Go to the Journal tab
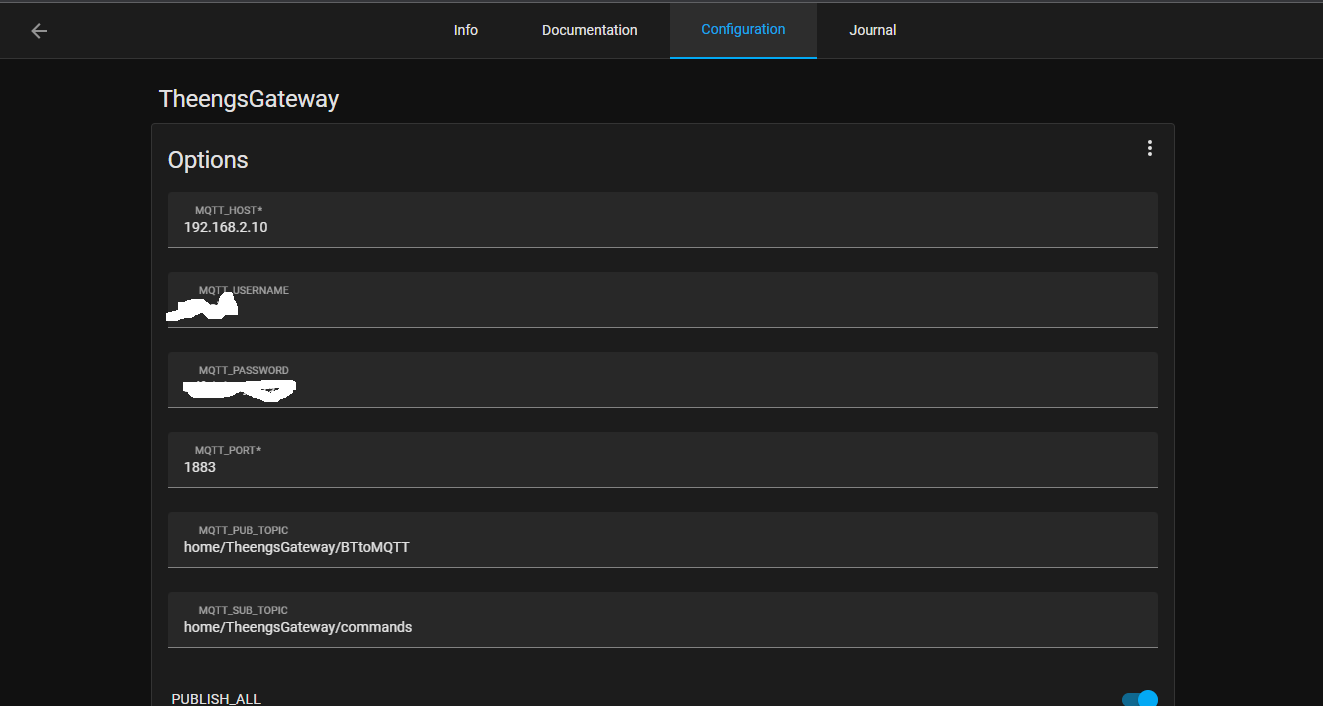This screenshot has width=1323, height=706. point(872,30)
